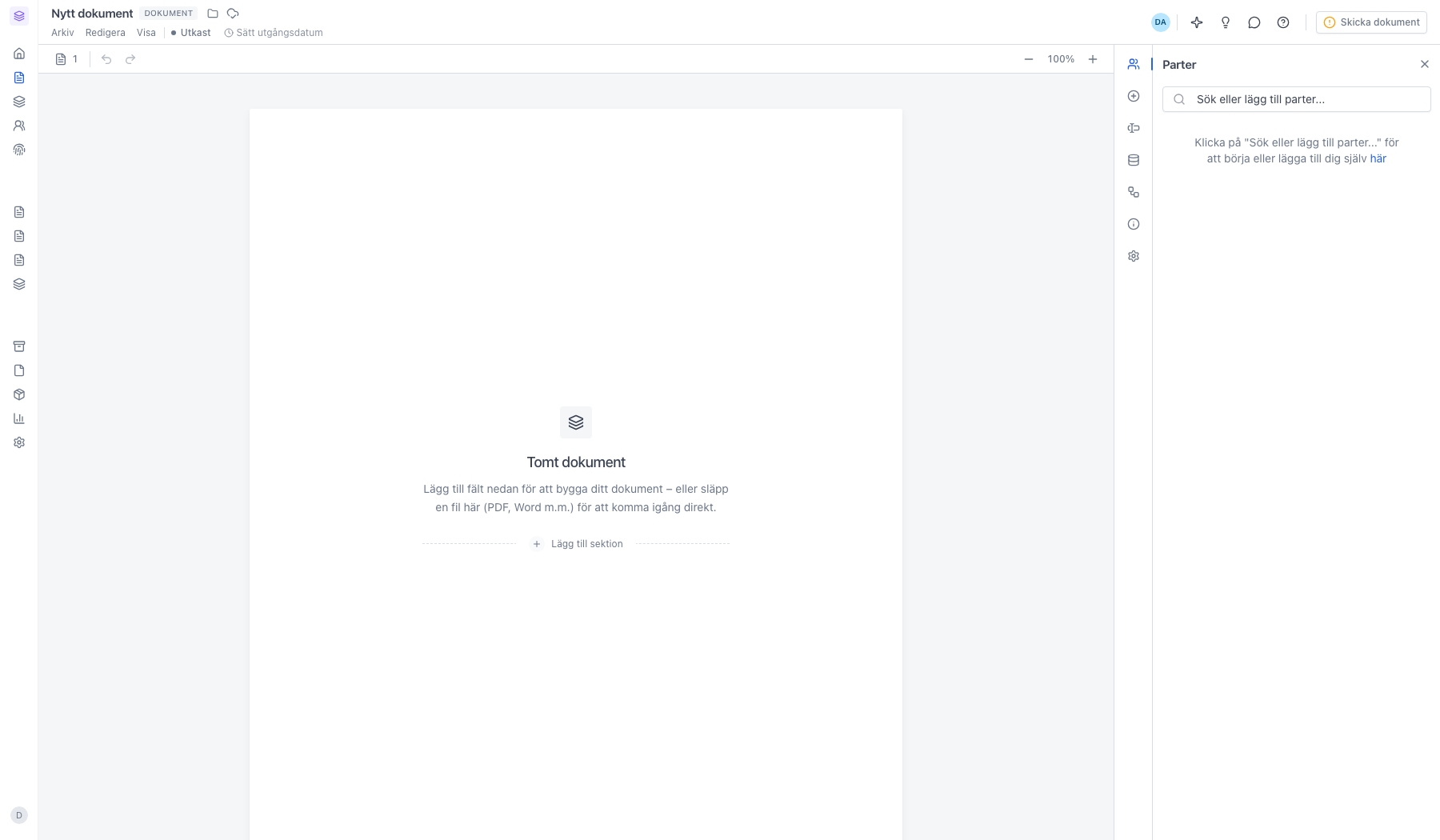Open the home icon in left sidebar
The height and width of the screenshot is (840, 1440).
(x=19, y=54)
